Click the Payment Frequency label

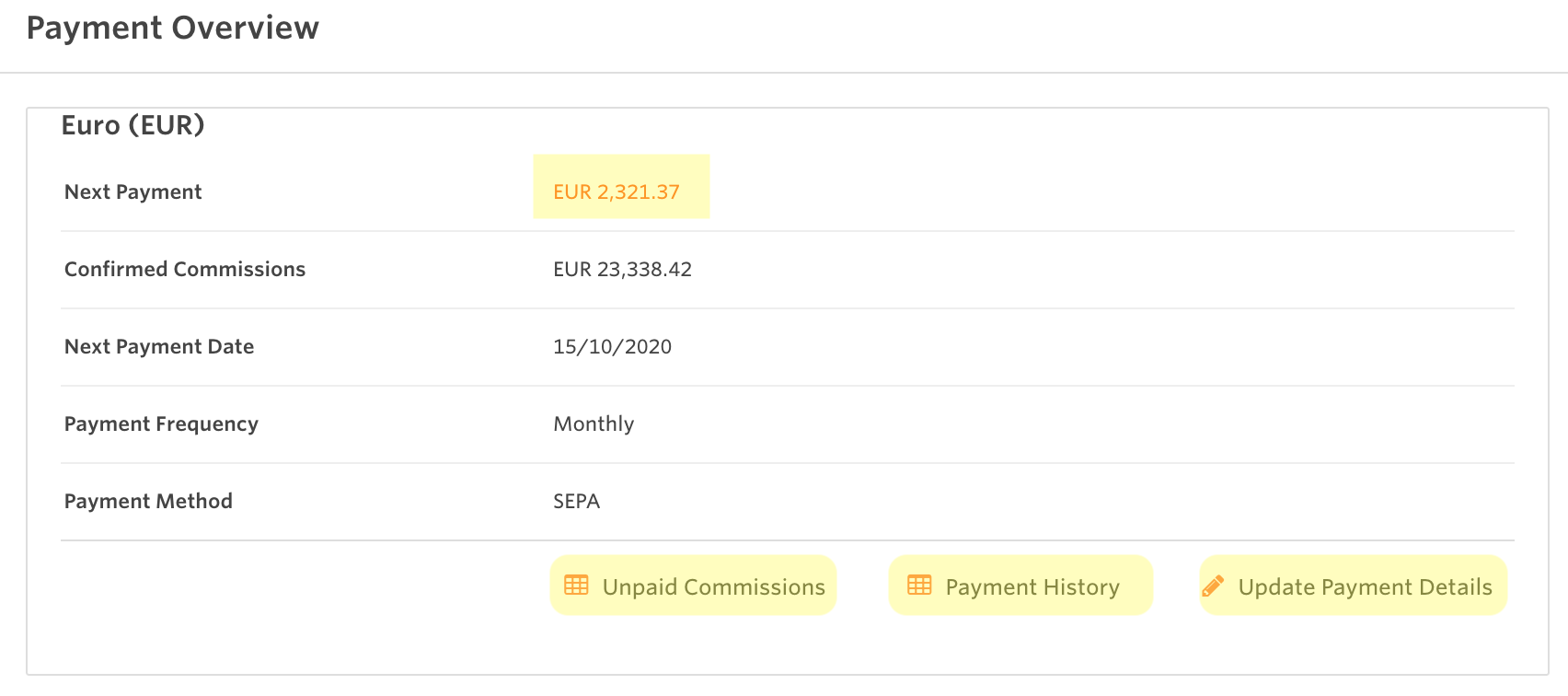161,423
